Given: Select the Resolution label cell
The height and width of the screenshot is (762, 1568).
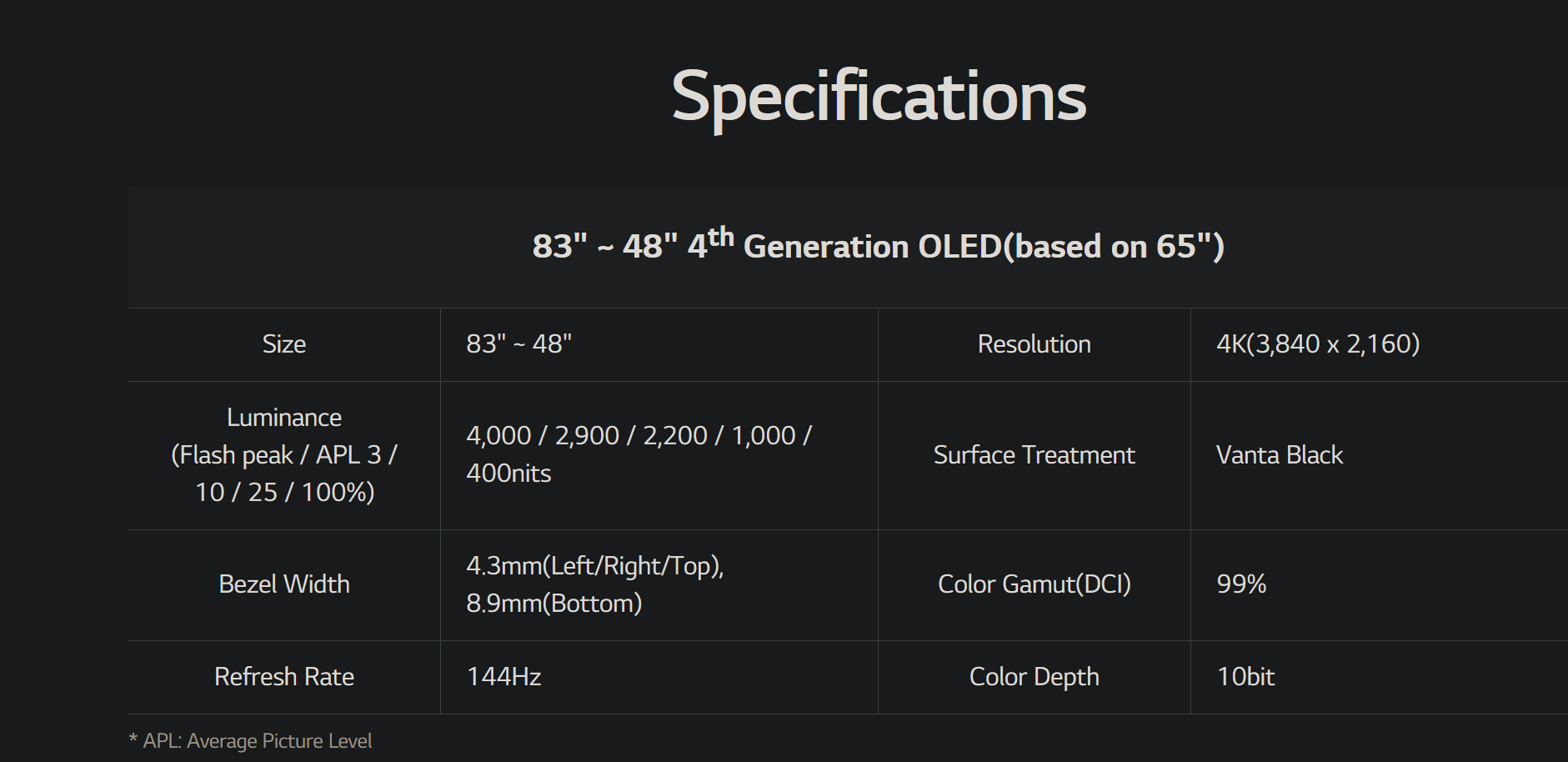Looking at the screenshot, I should click(1034, 344).
